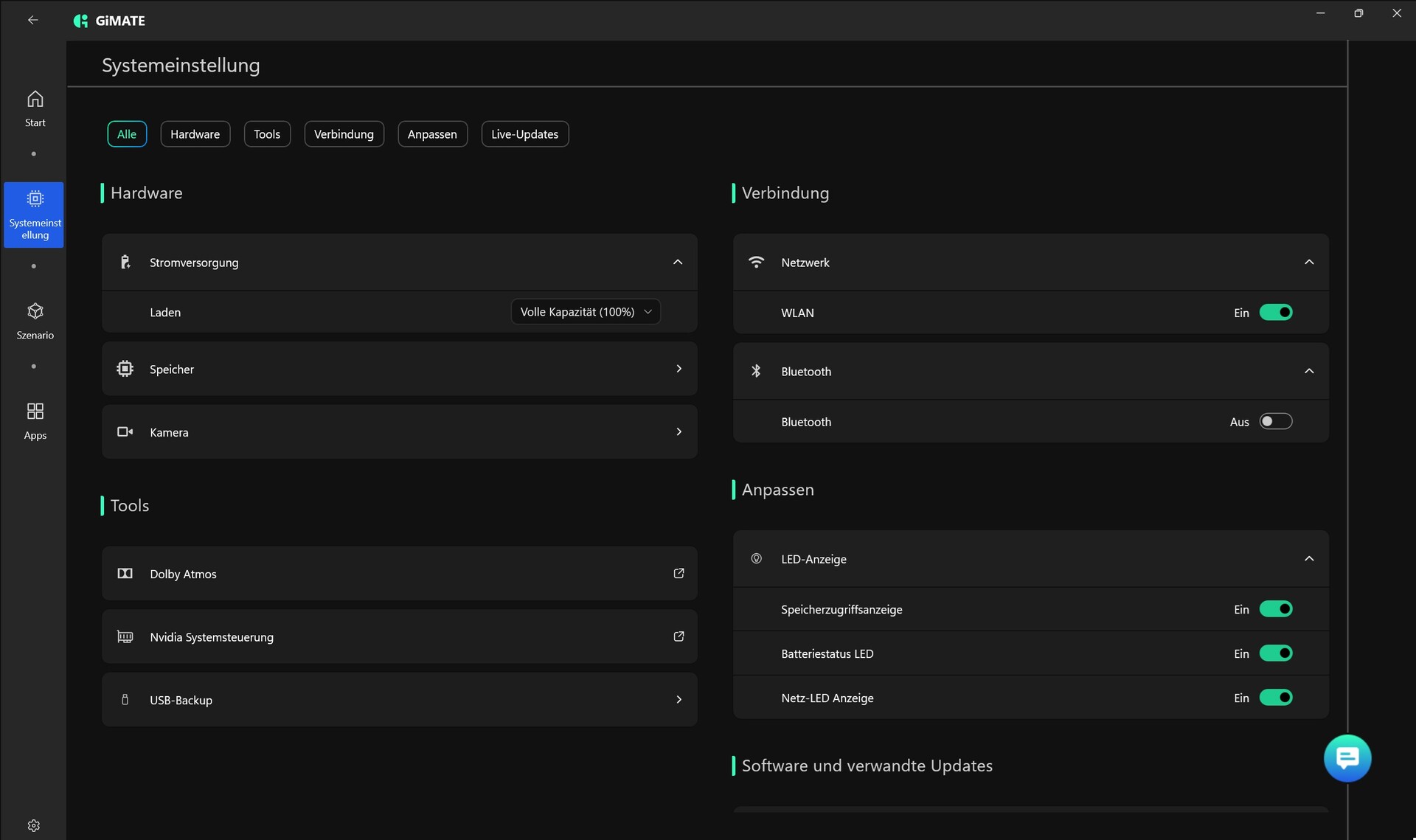Launch Dolby Atmos via external link icon
Image resolution: width=1416 pixels, height=840 pixels.
pos(678,574)
